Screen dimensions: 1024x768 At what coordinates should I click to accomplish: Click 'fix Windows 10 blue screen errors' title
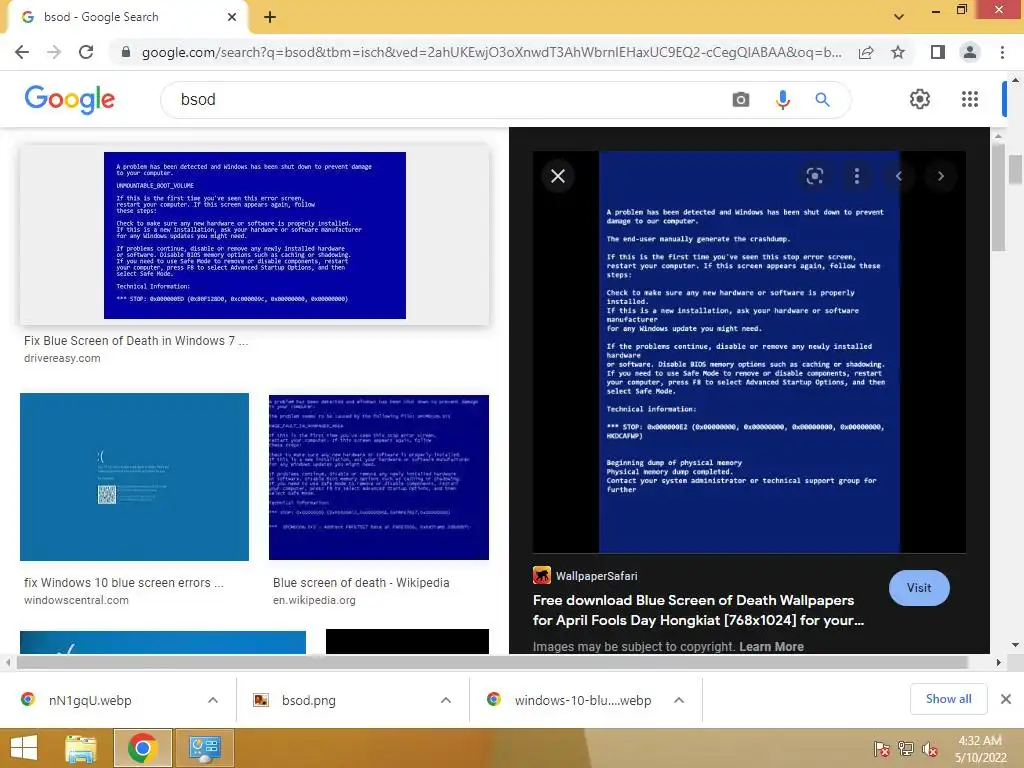pos(124,583)
